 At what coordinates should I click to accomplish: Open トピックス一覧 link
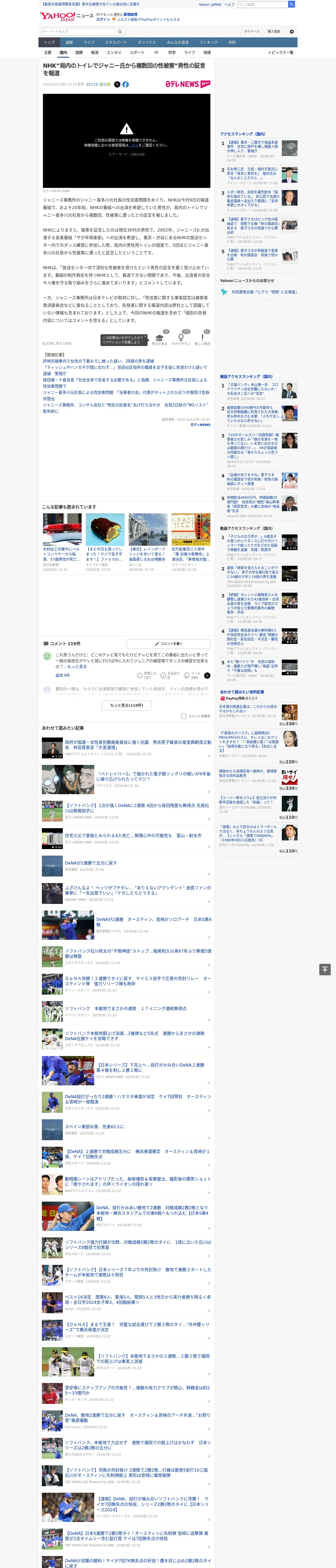click(x=281, y=52)
